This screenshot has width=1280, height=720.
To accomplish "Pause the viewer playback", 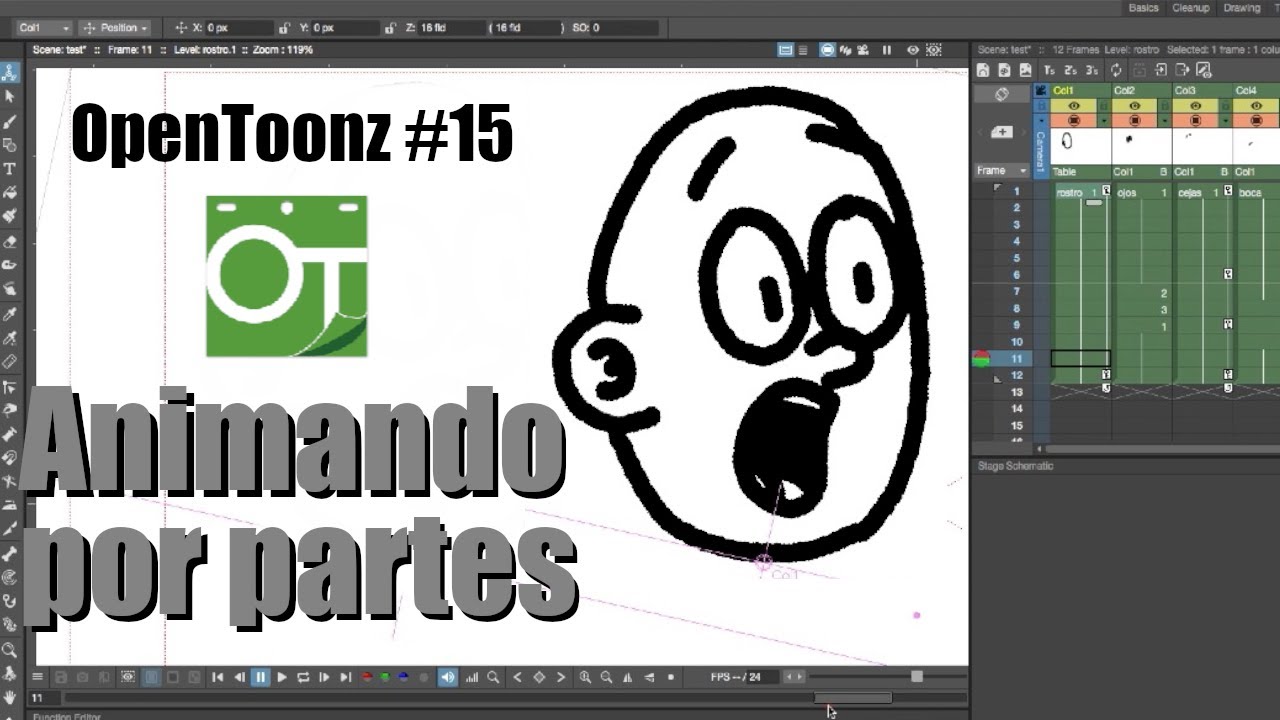I will coord(260,677).
